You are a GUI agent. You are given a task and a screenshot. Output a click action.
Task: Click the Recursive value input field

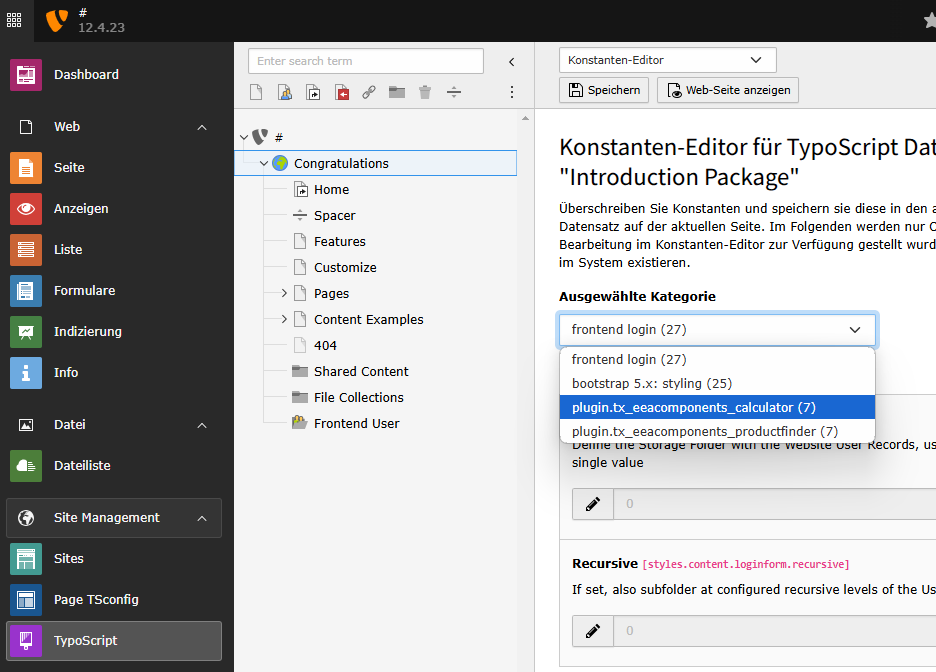click(x=775, y=631)
